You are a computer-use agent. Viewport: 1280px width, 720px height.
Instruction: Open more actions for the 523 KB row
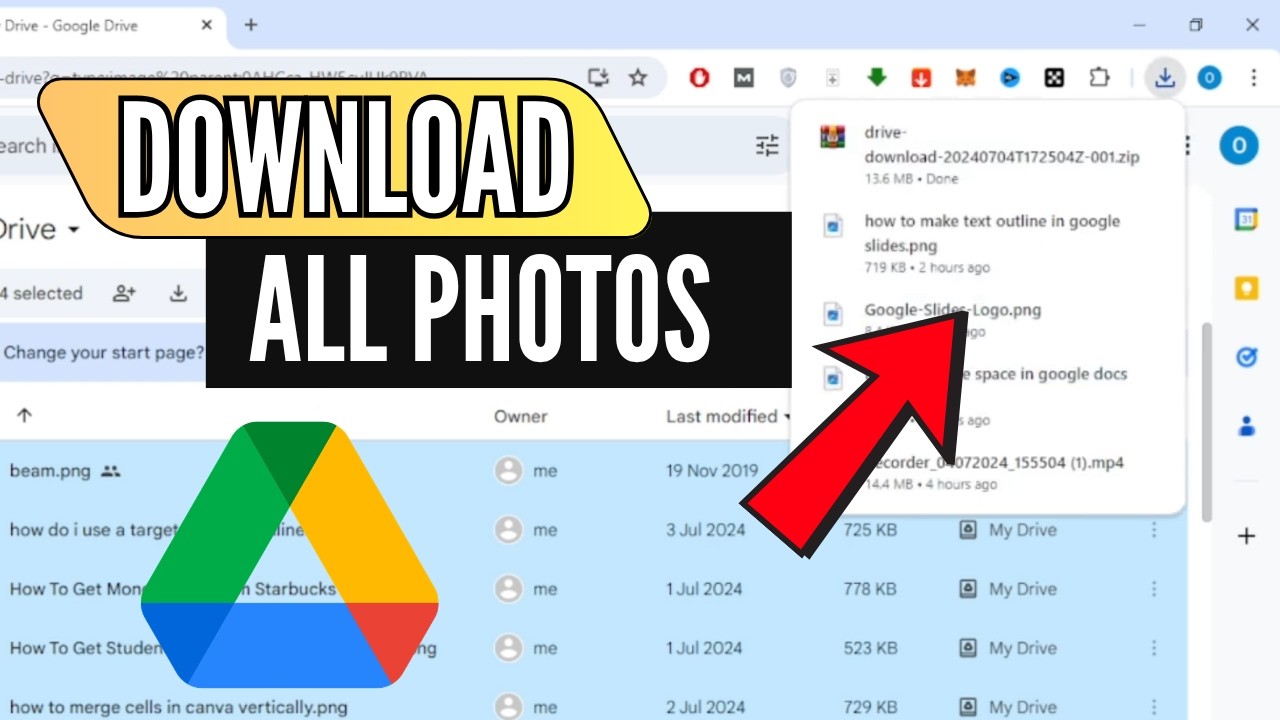[1153, 648]
